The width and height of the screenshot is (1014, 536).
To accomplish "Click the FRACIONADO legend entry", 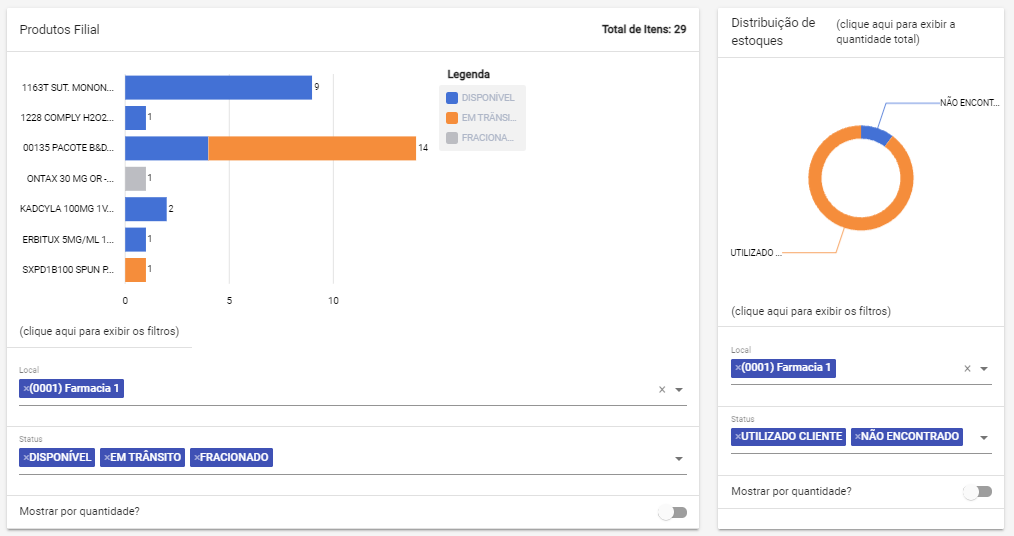I will [481, 138].
